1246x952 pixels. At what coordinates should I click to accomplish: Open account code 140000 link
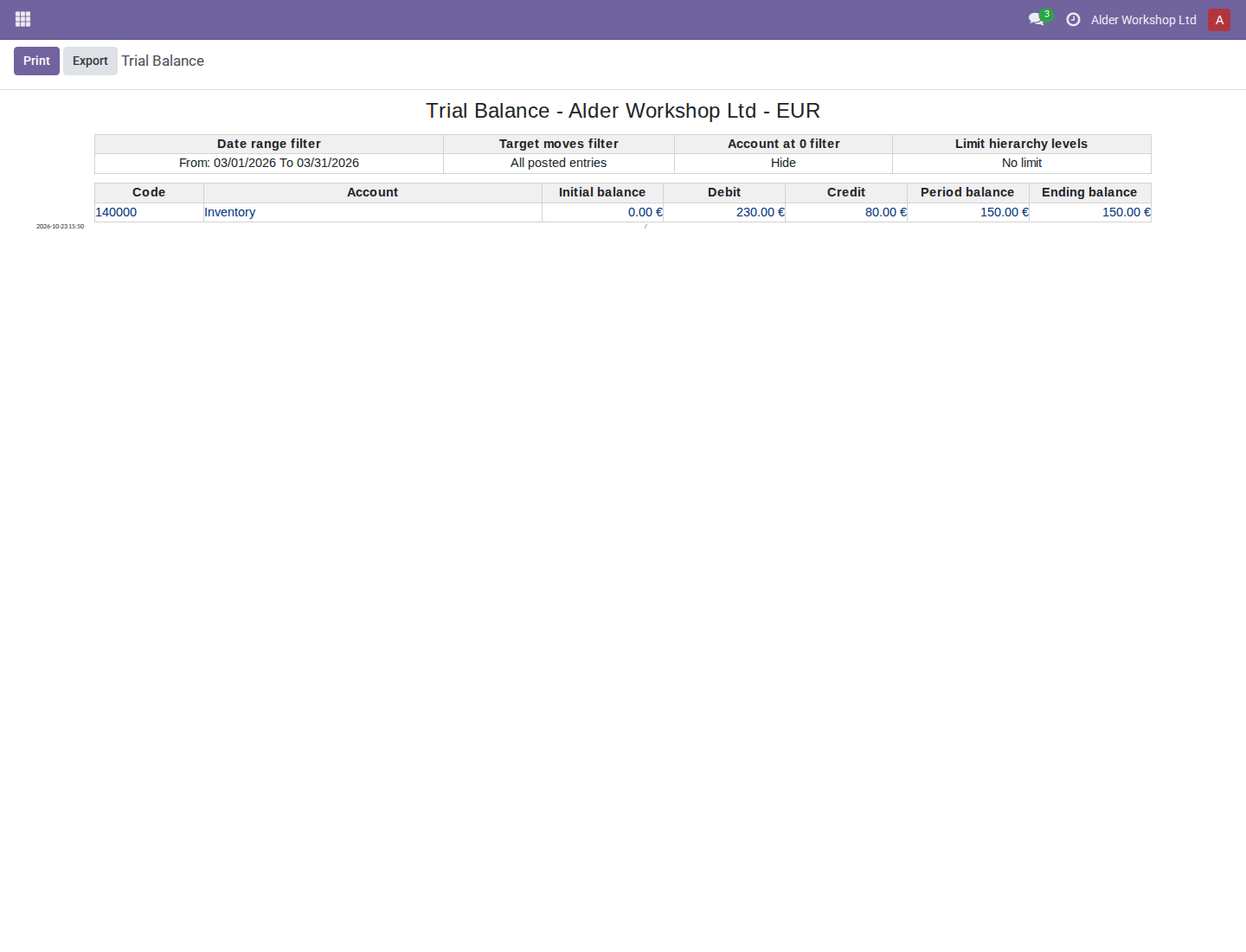pos(116,212)
